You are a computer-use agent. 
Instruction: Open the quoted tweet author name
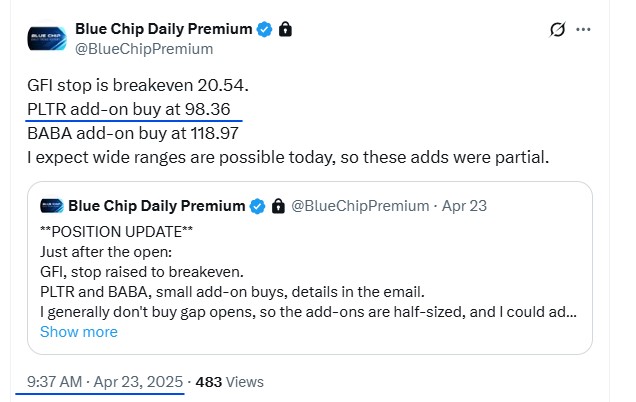point(157,206)
